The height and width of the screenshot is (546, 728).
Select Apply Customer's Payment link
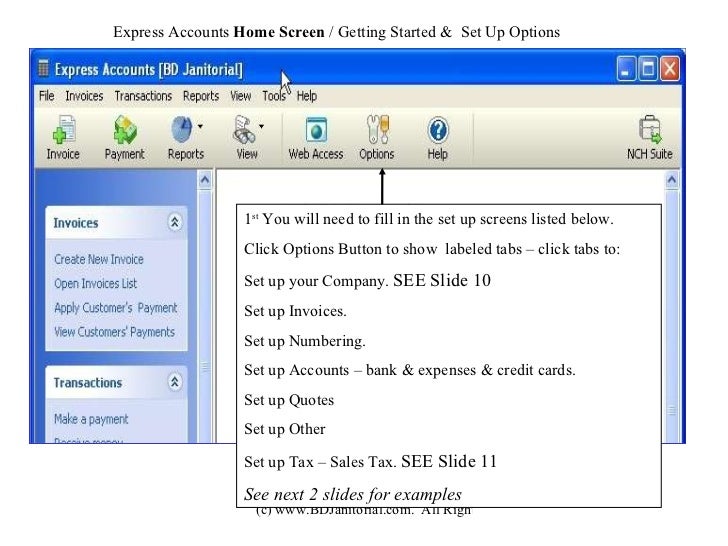(x=116, y=308)
